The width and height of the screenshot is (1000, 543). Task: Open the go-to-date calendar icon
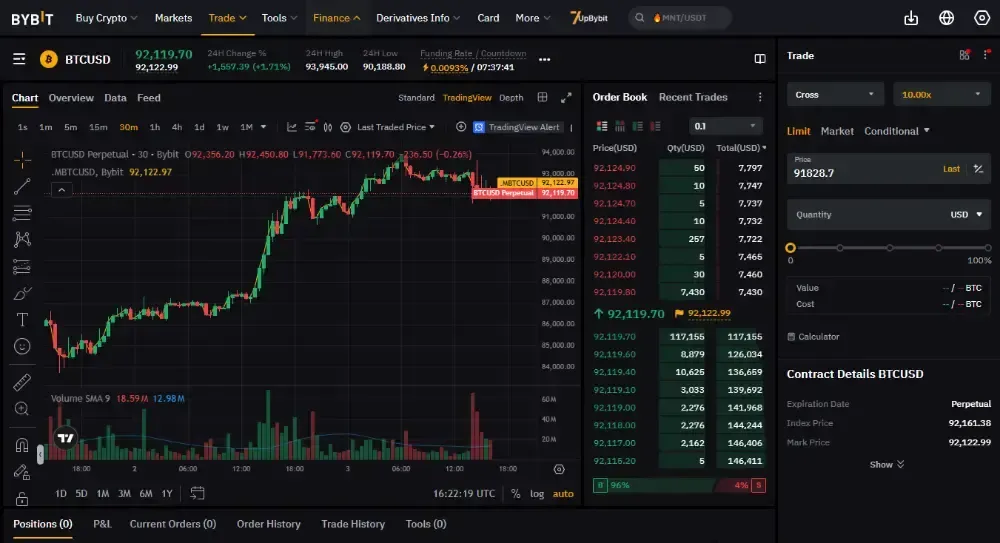[197, 493]
